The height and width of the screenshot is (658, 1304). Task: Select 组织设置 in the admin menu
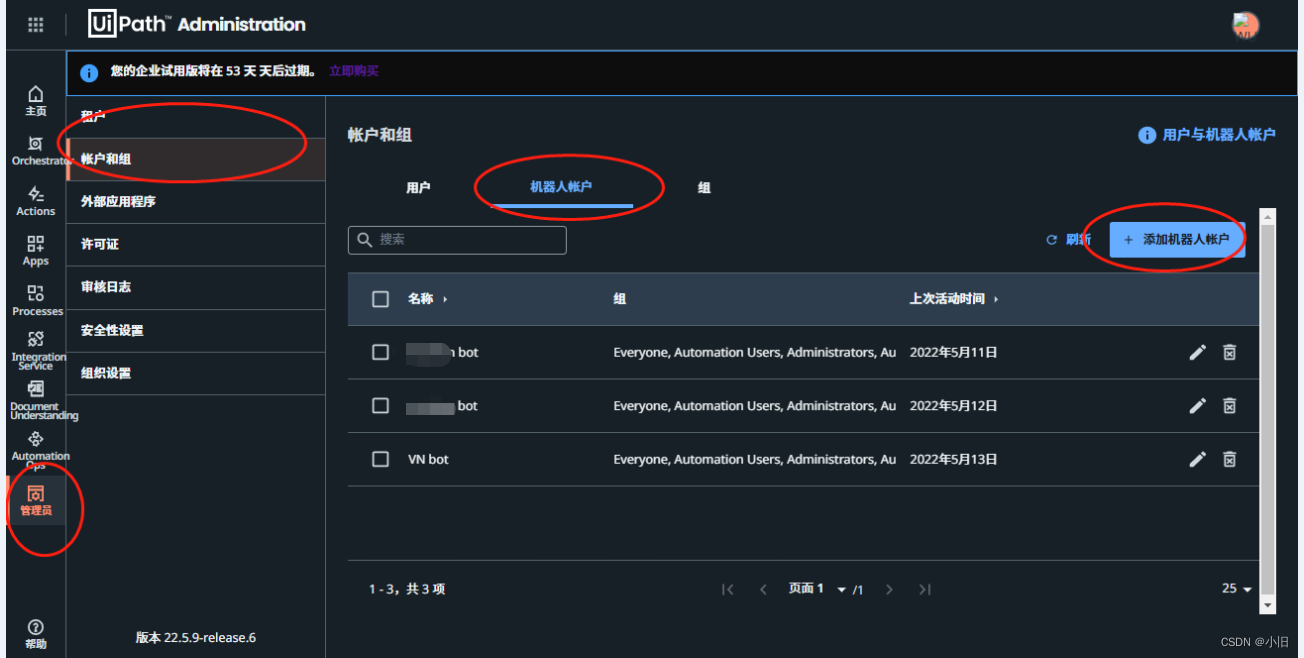pos(196,374)
